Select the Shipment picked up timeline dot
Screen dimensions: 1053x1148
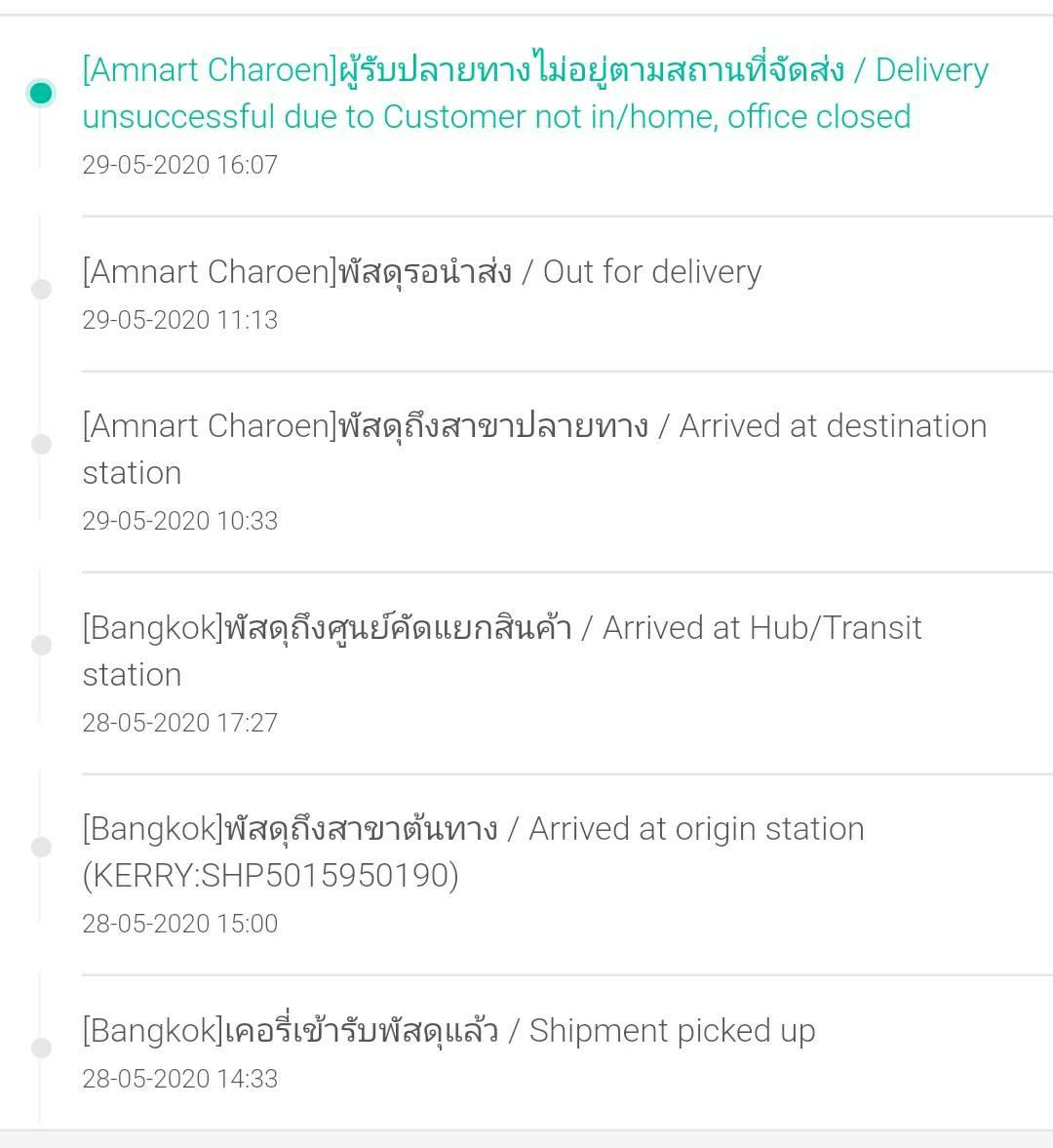coord(41,1048)
